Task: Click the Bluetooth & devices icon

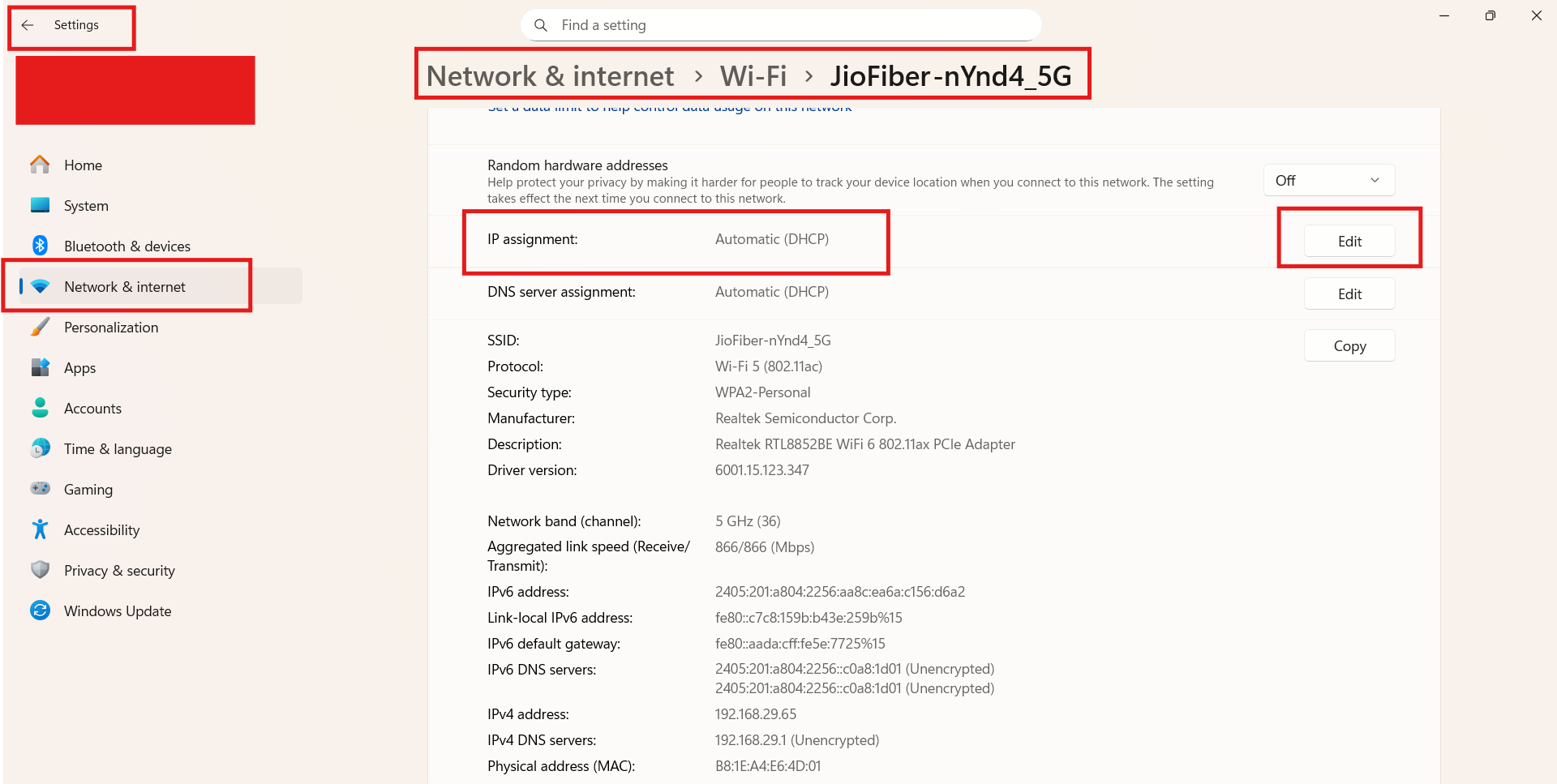Action: coord(40,246)
